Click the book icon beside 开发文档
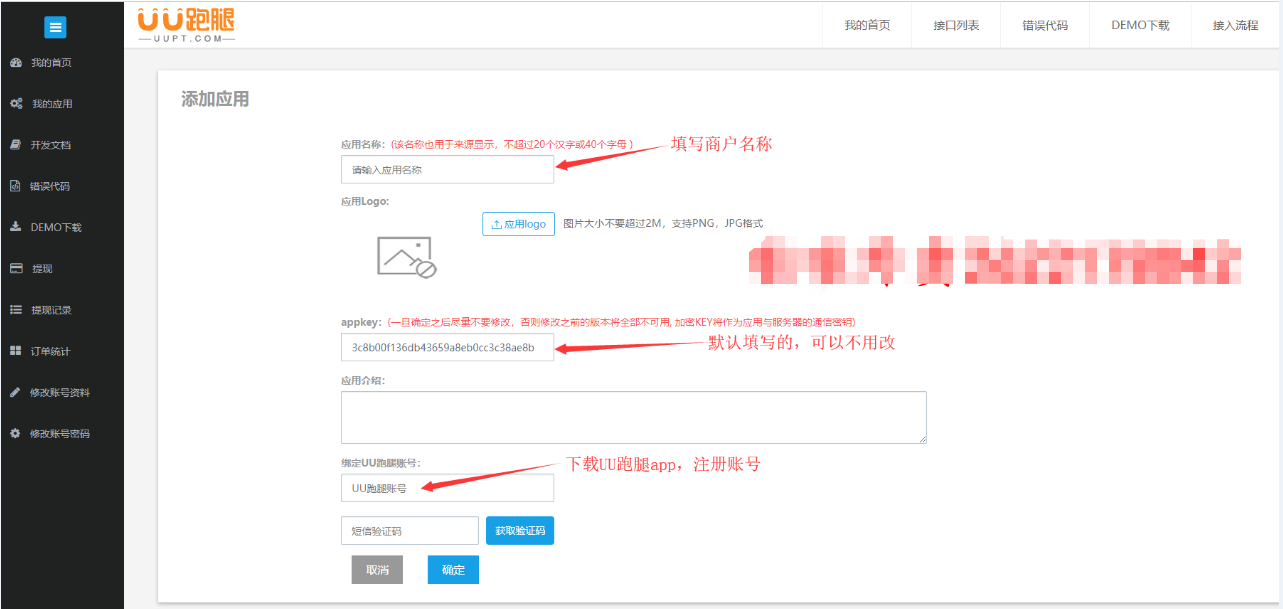This screenshot has width=1283, height=609. (x=16, y=145)
